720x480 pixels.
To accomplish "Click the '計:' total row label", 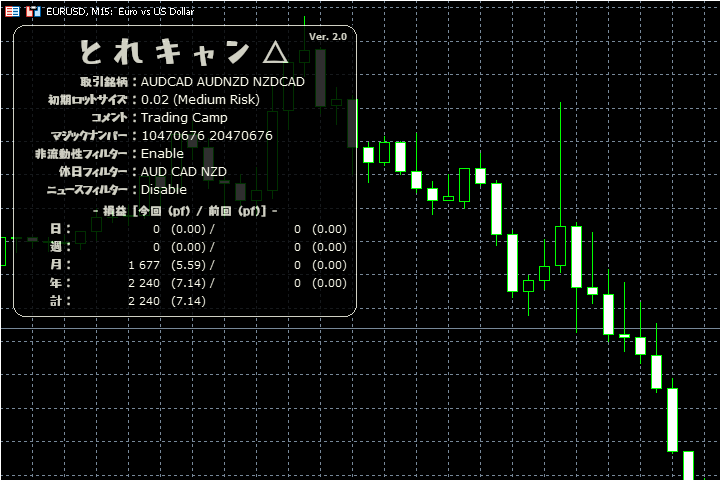I will (x=60, y=301).
